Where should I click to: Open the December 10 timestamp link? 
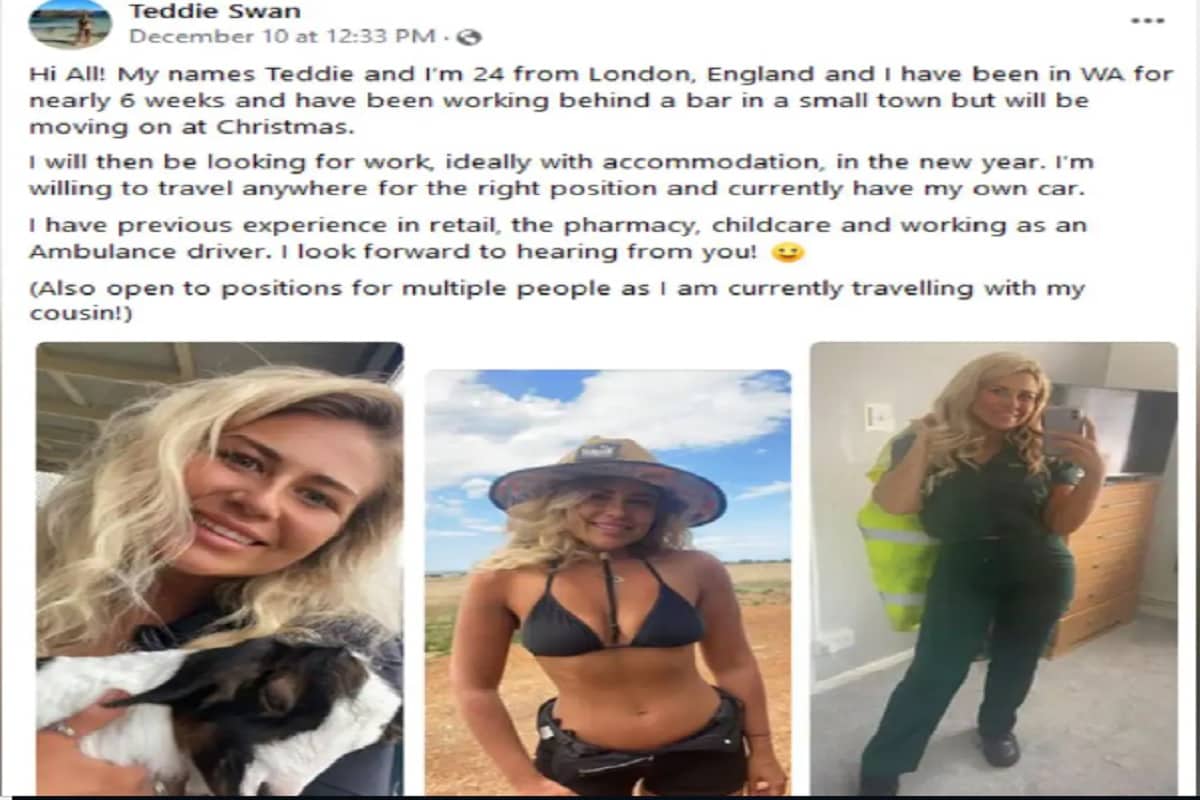[x=282, y=37]
